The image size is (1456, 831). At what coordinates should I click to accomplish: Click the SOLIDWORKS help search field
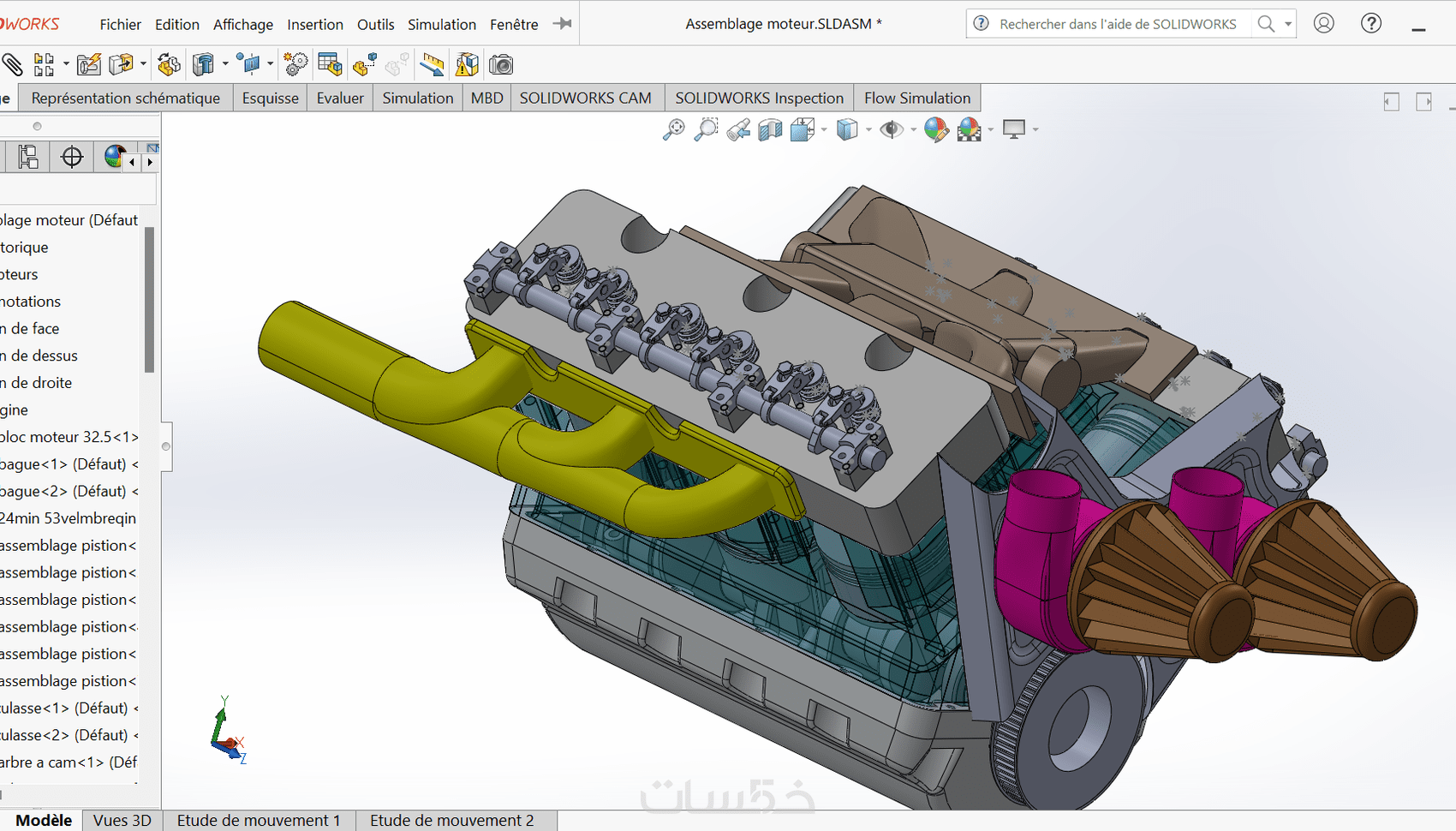(1117, 24)
